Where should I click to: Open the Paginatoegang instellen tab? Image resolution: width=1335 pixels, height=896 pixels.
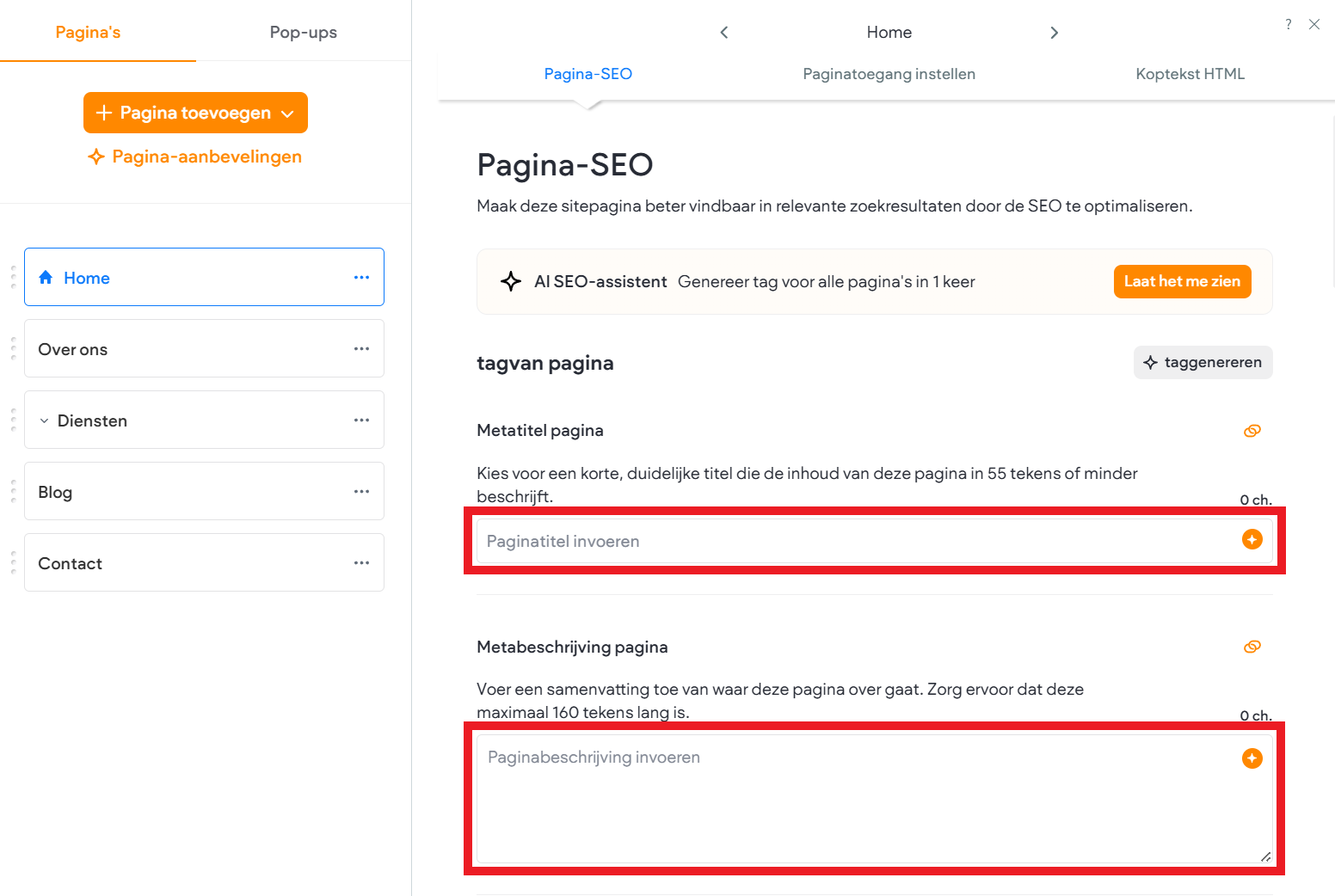pyautogui.click(x=889, y=74)
